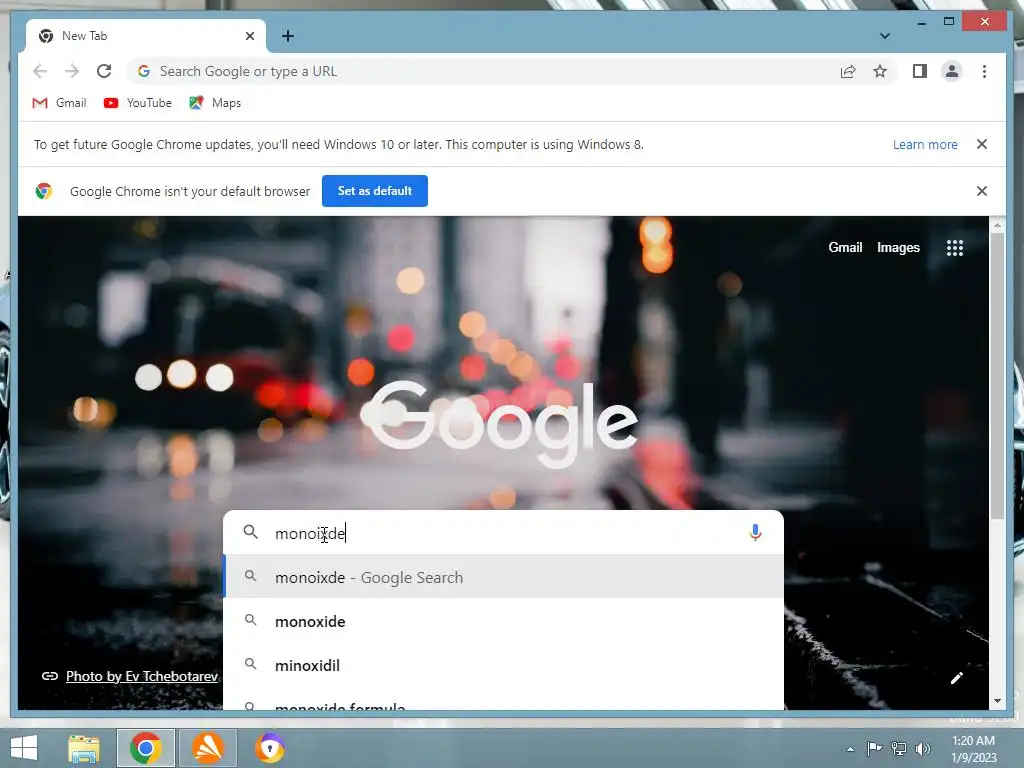Open a new tab with the plus button
The image size is (1024, 768).
tap(288, 36)
